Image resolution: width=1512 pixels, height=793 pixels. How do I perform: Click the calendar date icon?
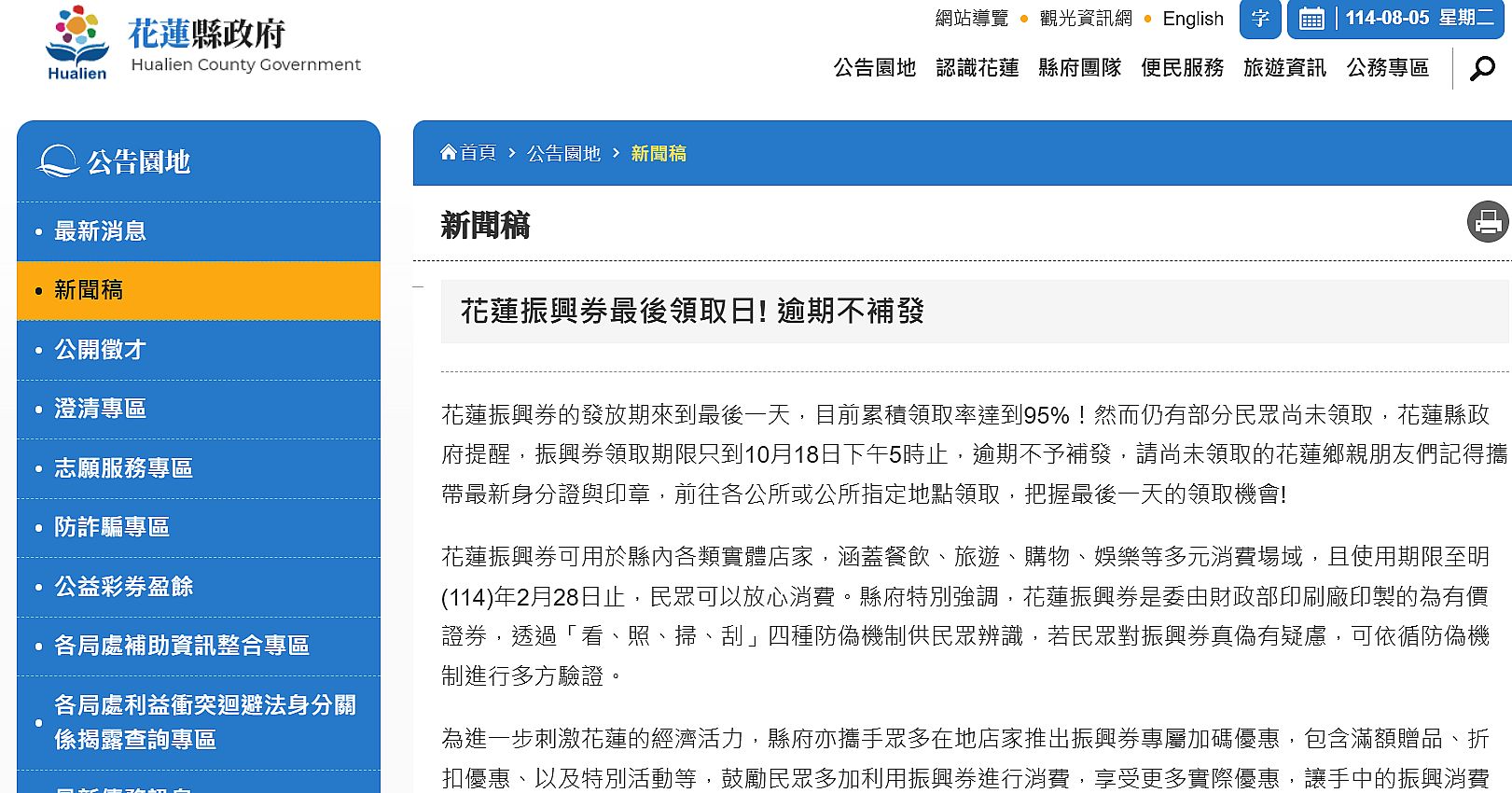coord(1311,19)
